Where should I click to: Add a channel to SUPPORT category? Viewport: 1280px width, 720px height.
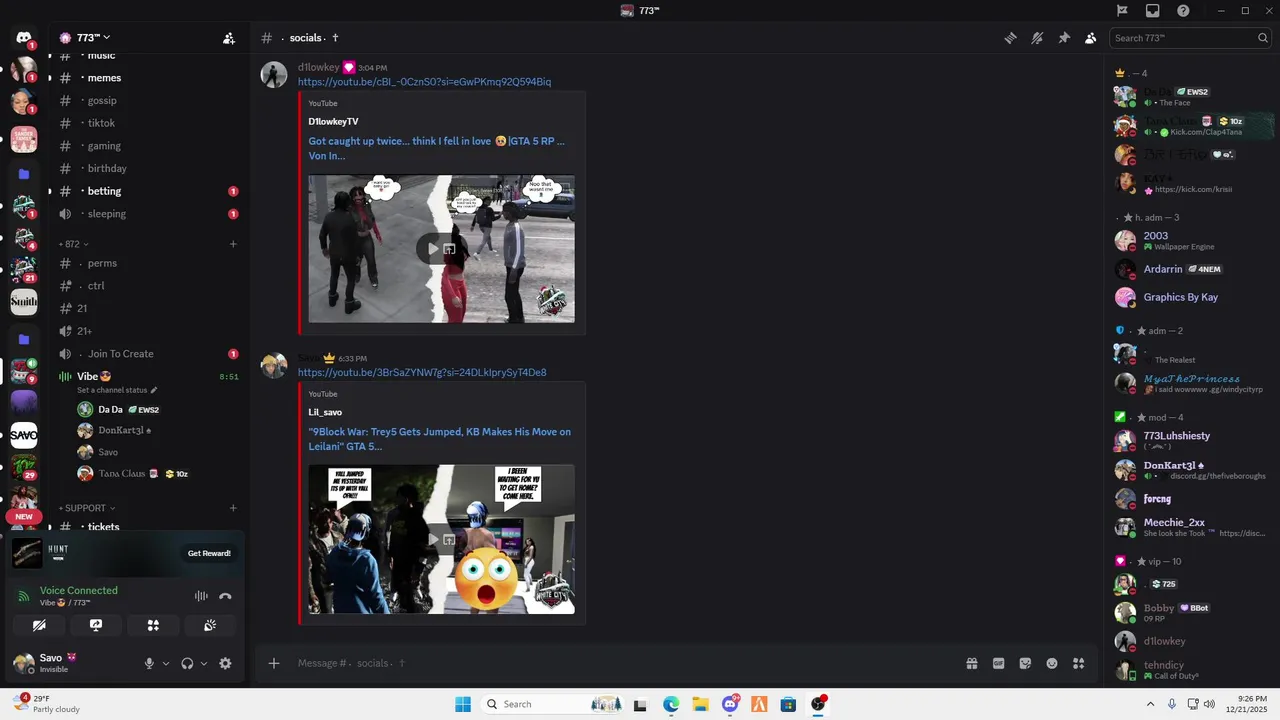(233, 508)
